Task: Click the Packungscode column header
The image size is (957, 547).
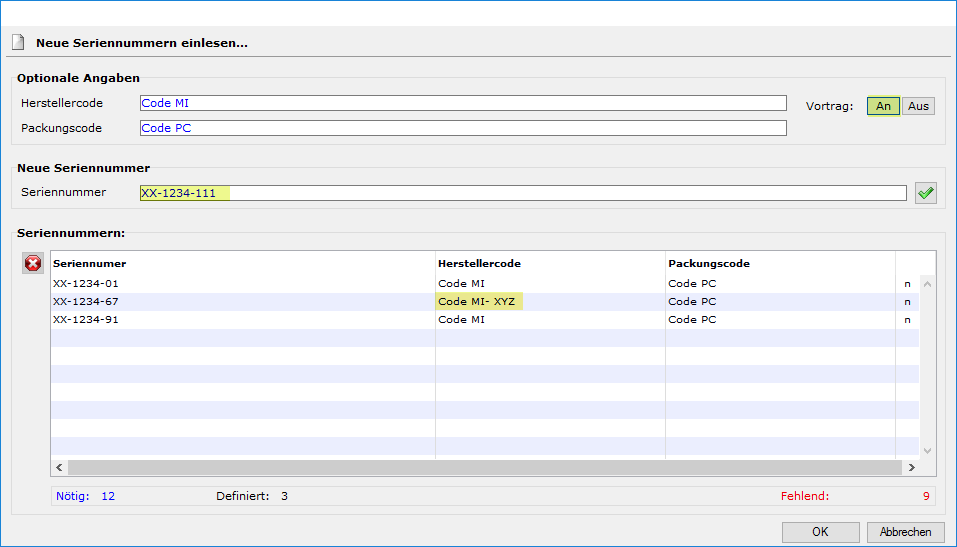Action: 709,263
